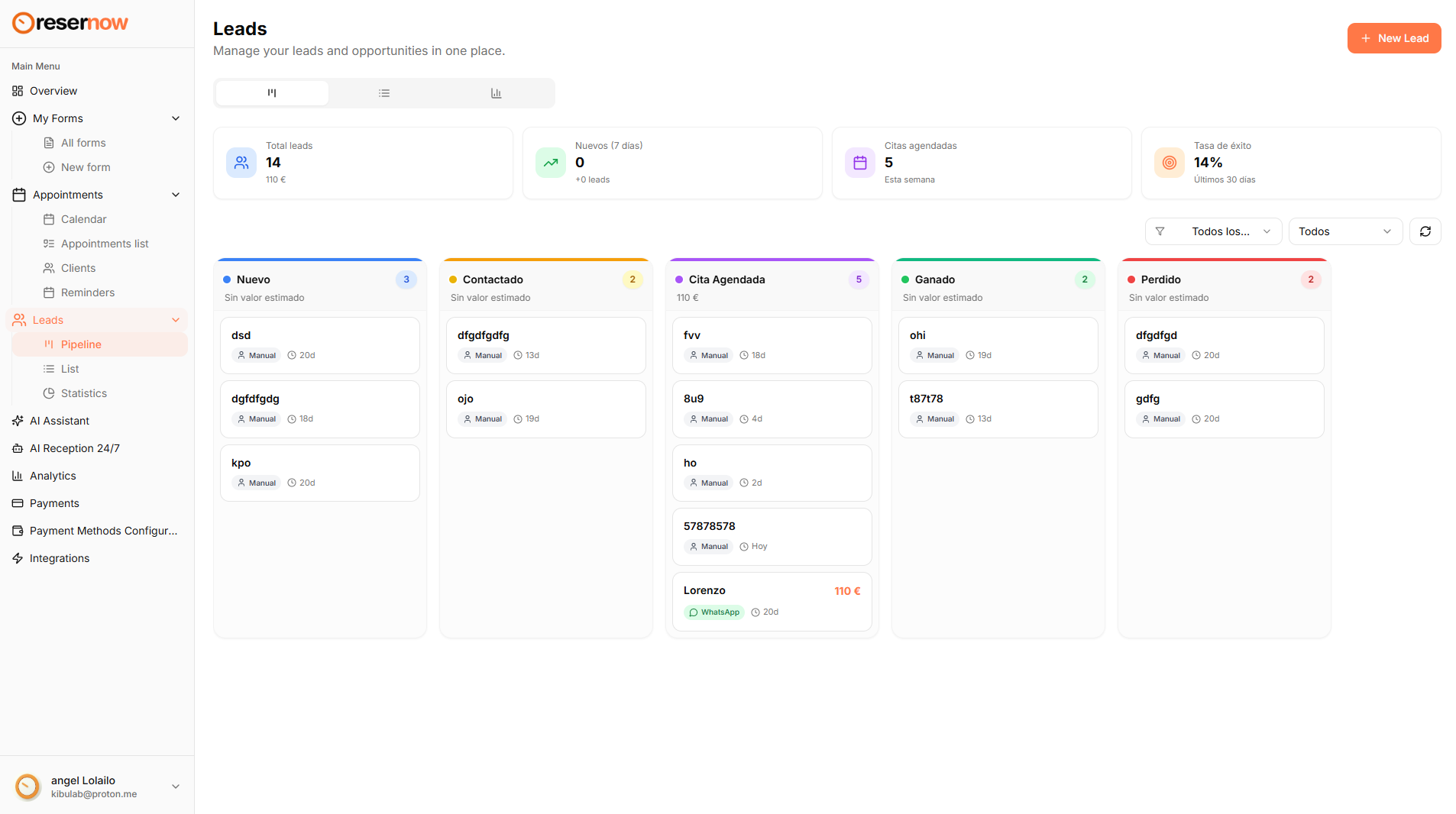Open the 'kpo' lead card
Screen dimensions: 1456x814
click(x=320, y=473)
